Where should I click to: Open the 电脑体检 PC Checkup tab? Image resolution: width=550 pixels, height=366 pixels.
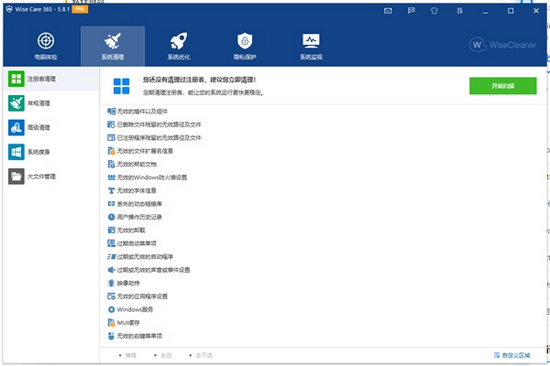tap(46, 46)
